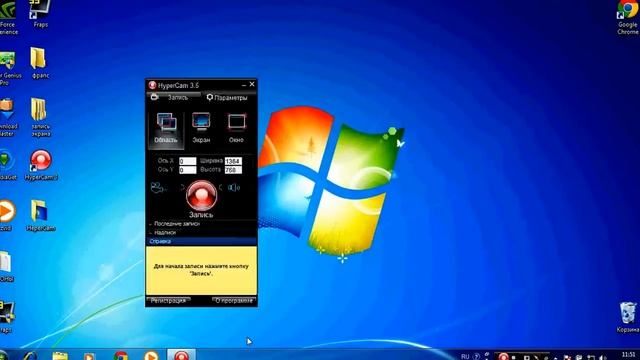Open the Fraps desktop shortcut

[40, 13]
